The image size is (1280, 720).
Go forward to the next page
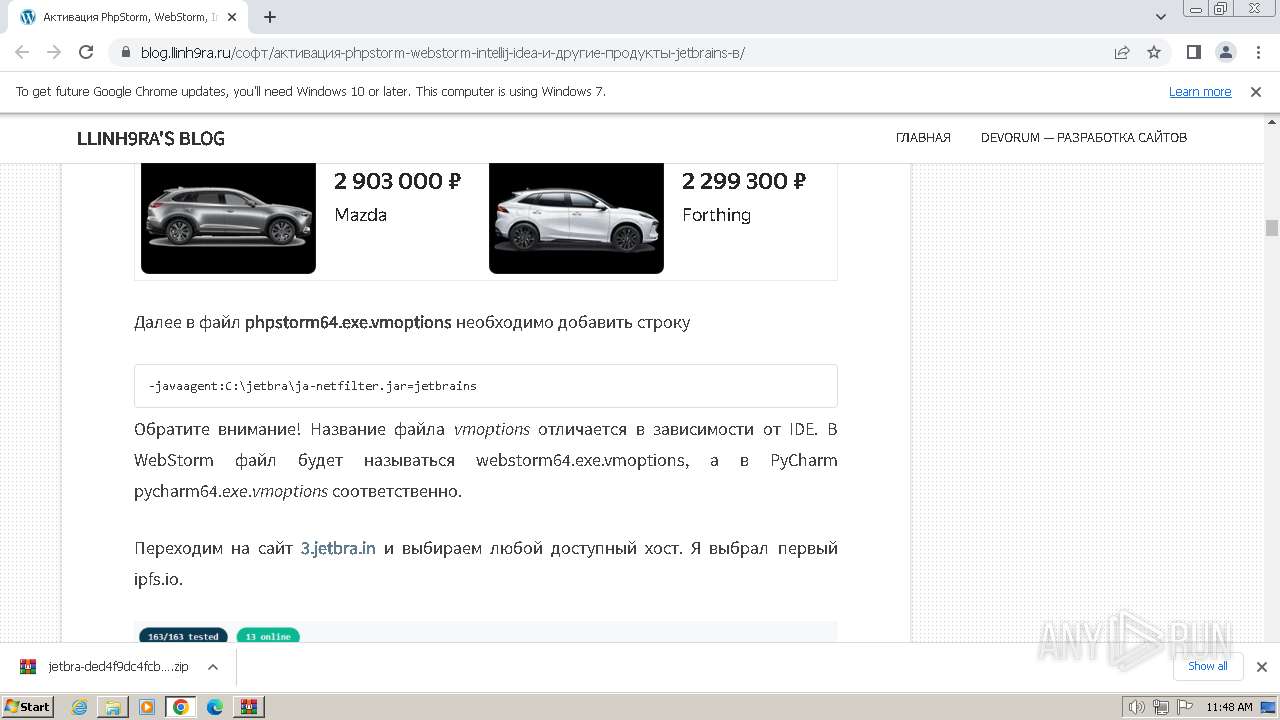(54, 52)
